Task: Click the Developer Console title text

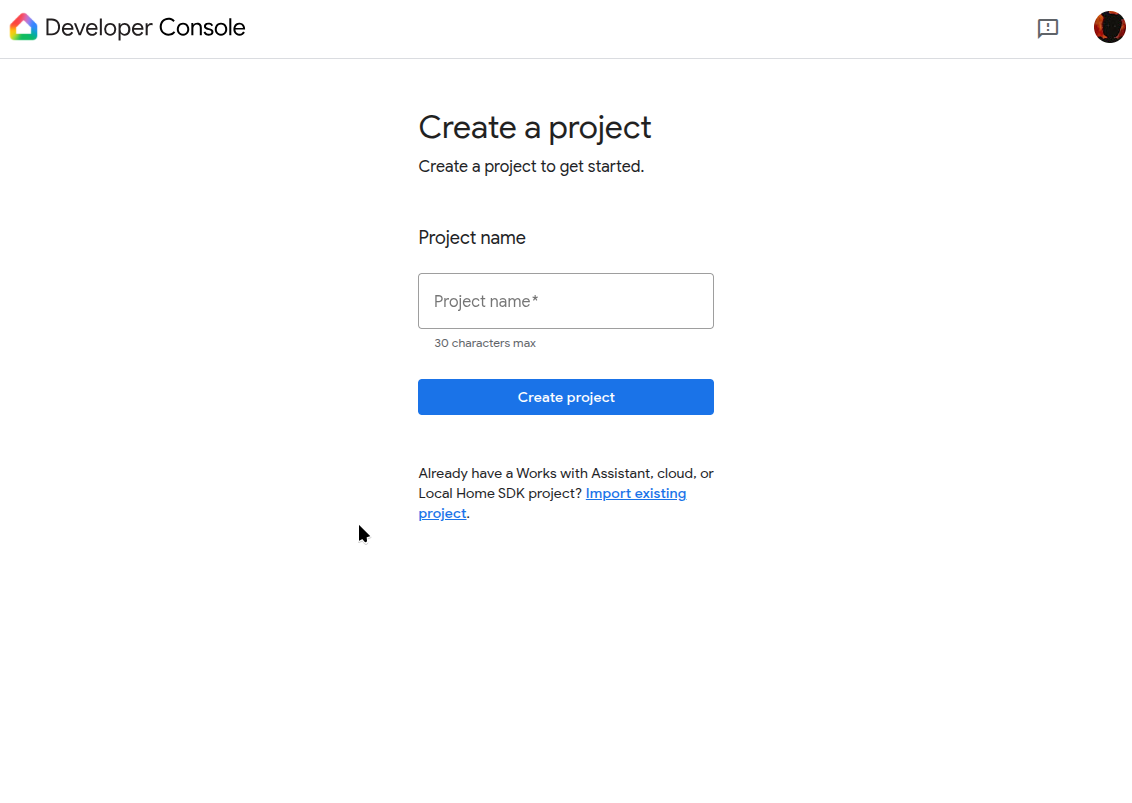Action: click(x=145, y=28)
